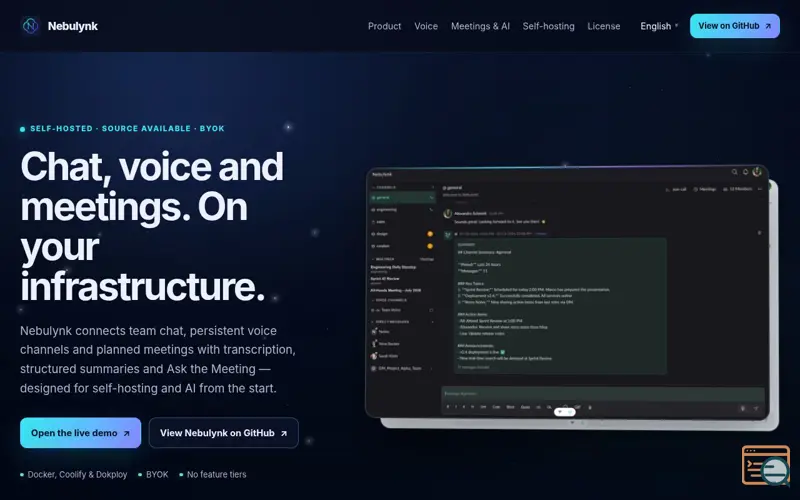Open the English language dropdown

click(659, 26)
